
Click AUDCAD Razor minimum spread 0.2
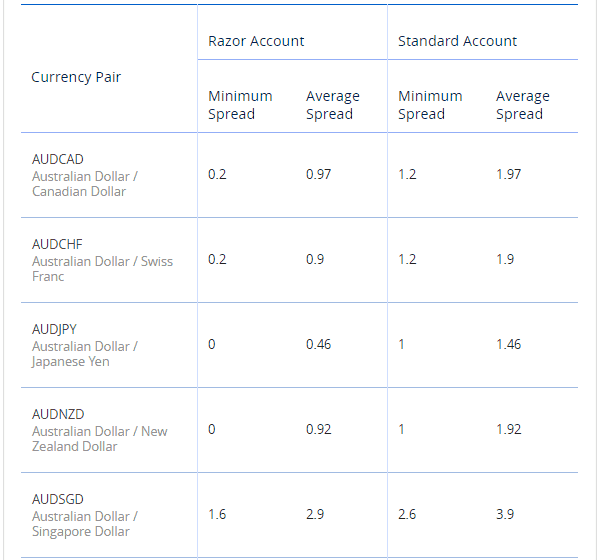217,175
